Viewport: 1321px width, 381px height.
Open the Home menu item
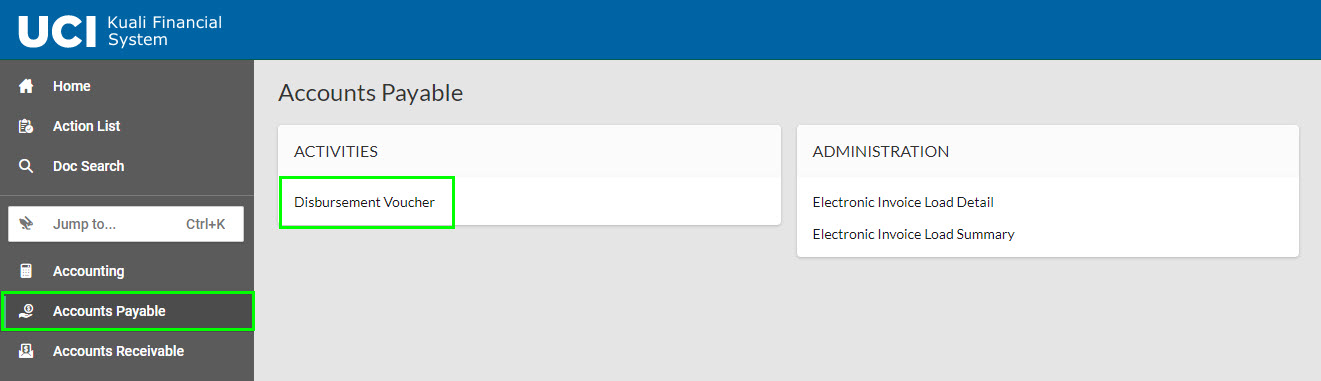(x=72, y=86)
